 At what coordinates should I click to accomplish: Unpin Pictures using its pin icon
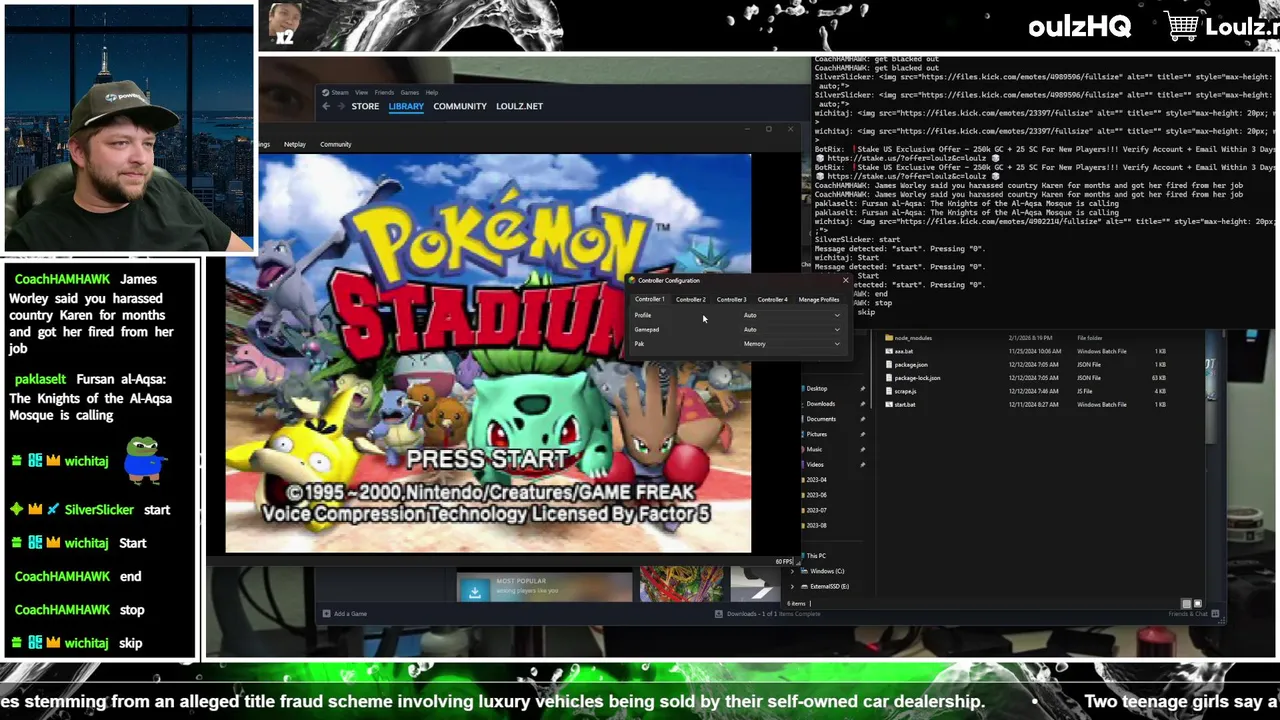tap(862, 434)
